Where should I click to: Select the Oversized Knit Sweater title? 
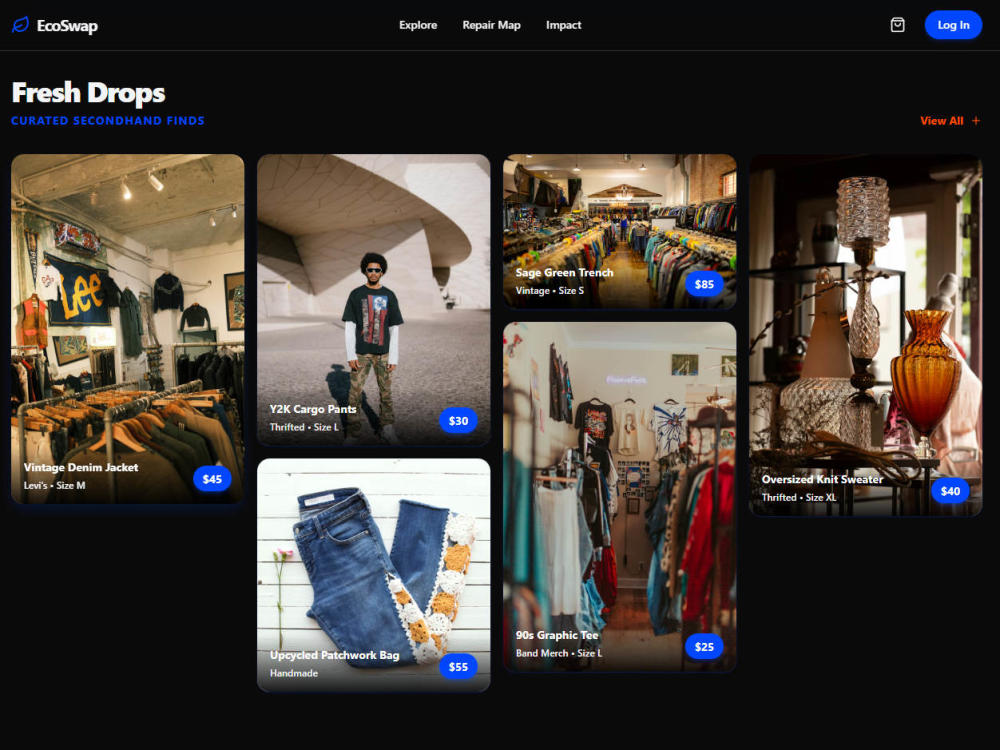(822, 479)
